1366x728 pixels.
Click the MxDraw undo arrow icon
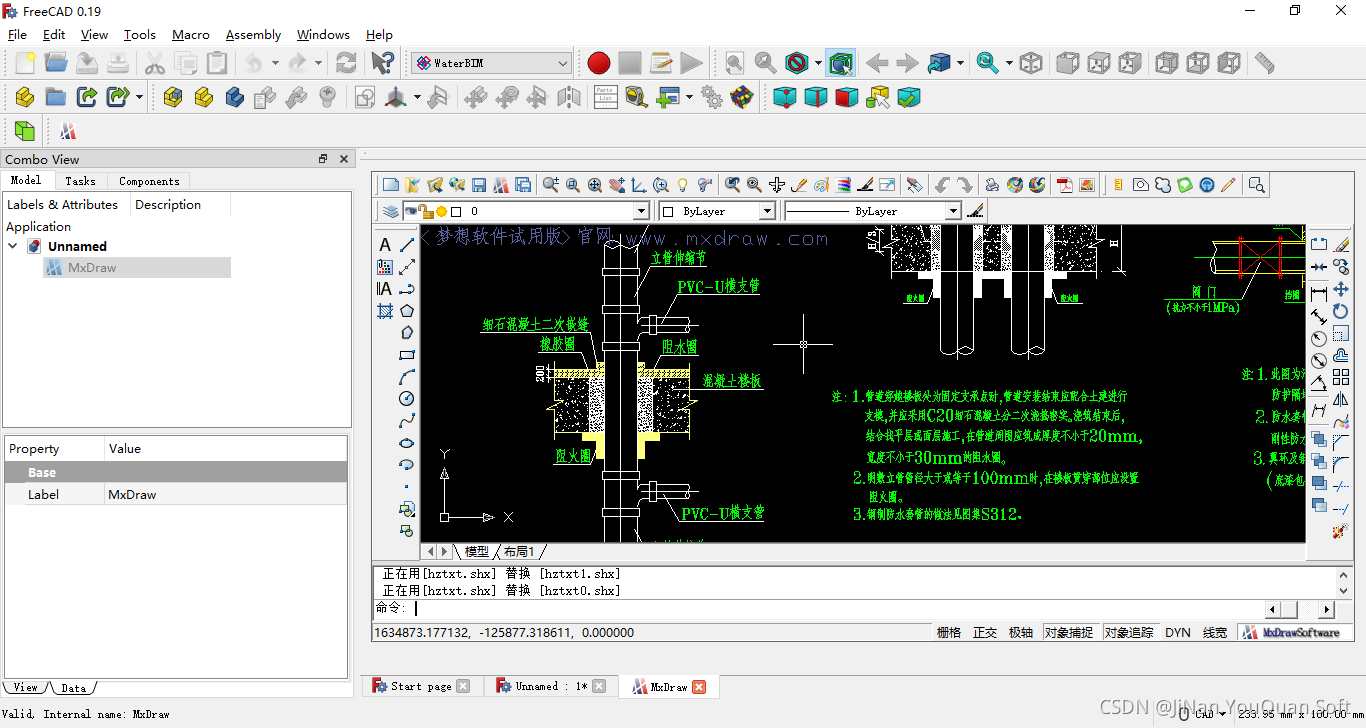[x=942, y=185]
